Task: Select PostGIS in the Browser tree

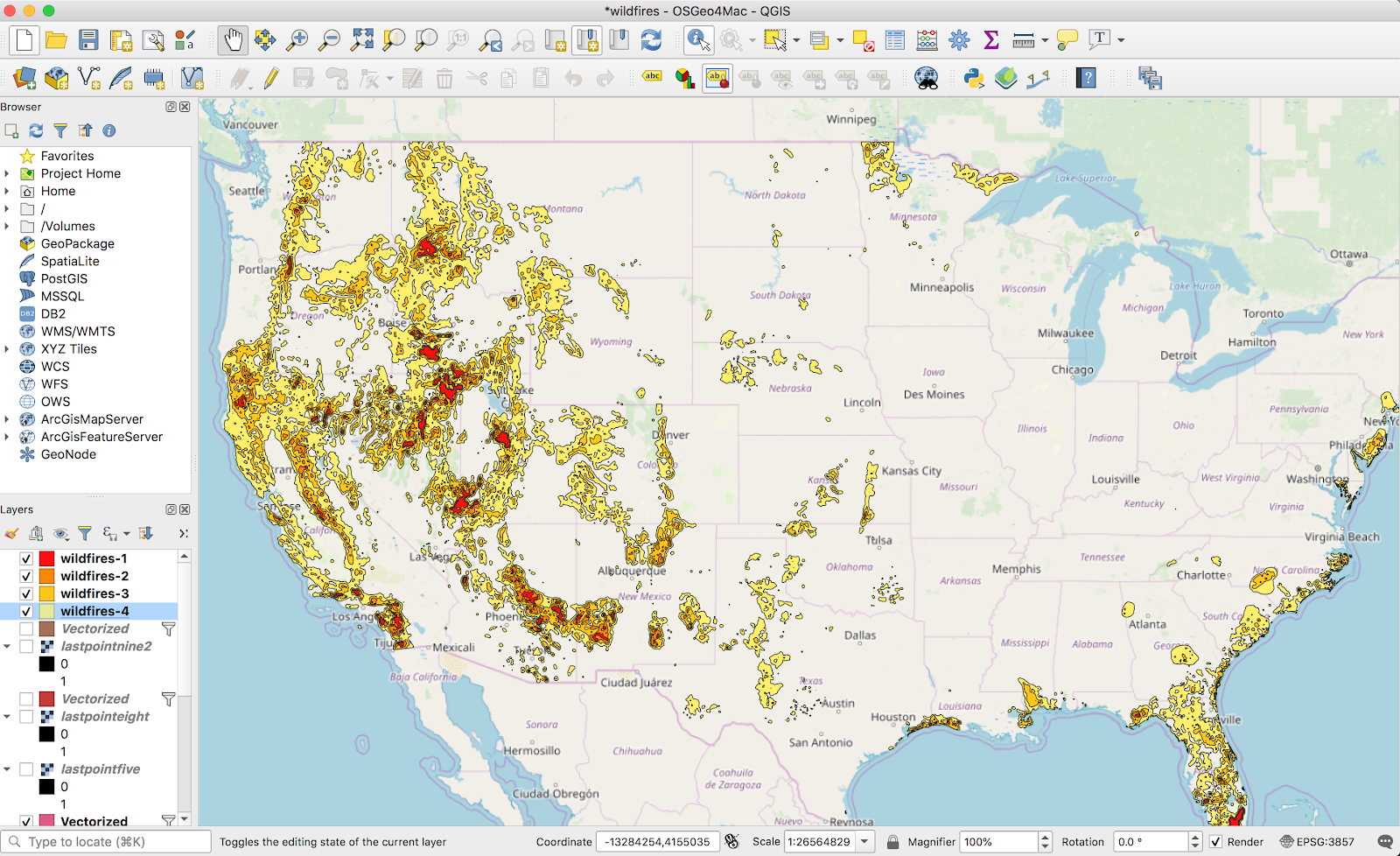Action: coord(64,278)
